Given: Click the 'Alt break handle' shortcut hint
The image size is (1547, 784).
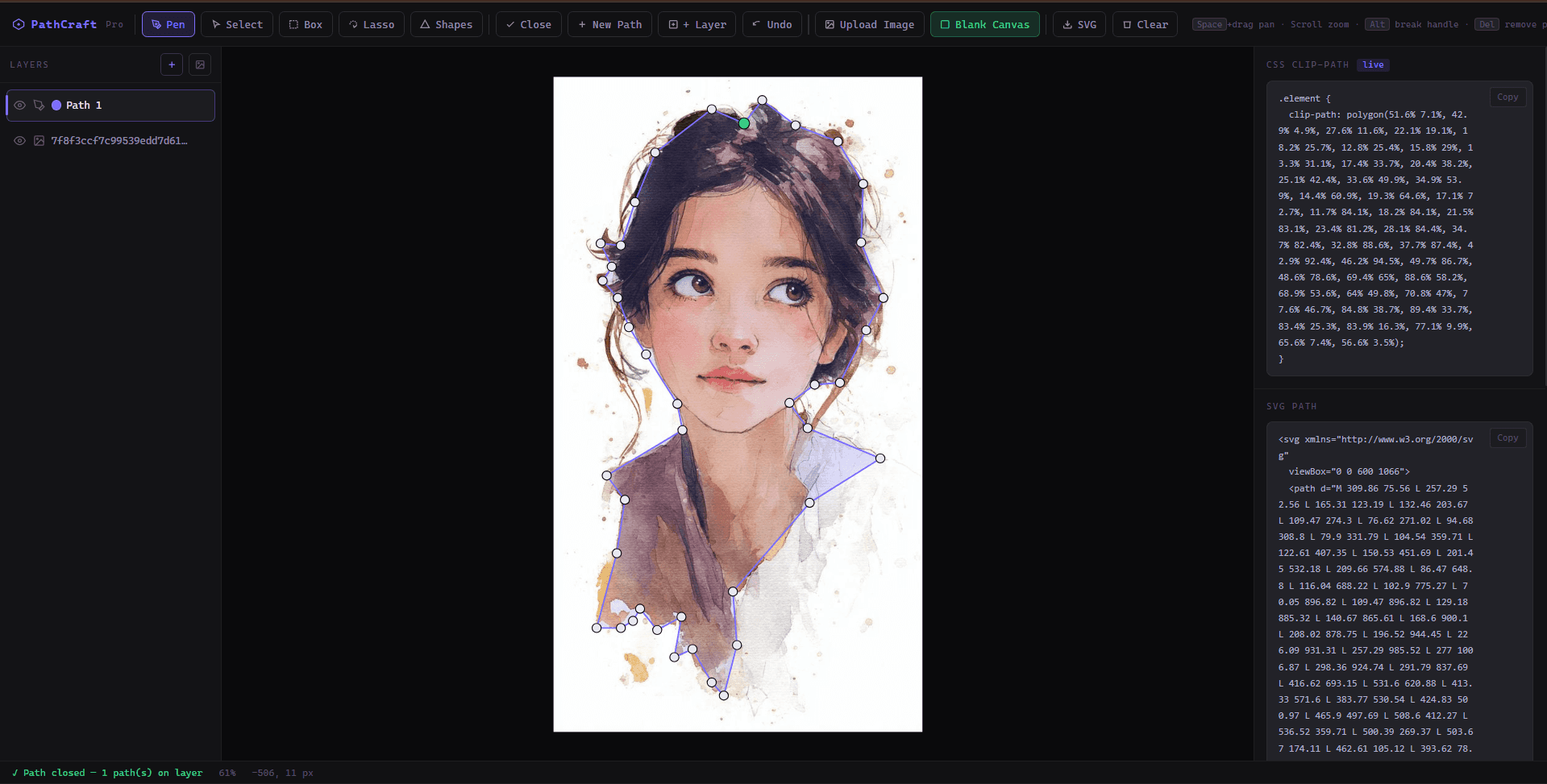Looking at the screenshot, I should (x=1412, y=24).
